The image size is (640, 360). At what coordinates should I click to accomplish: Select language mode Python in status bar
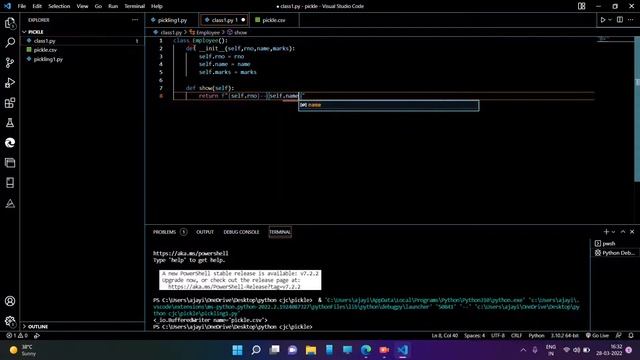tap(536, 336)
